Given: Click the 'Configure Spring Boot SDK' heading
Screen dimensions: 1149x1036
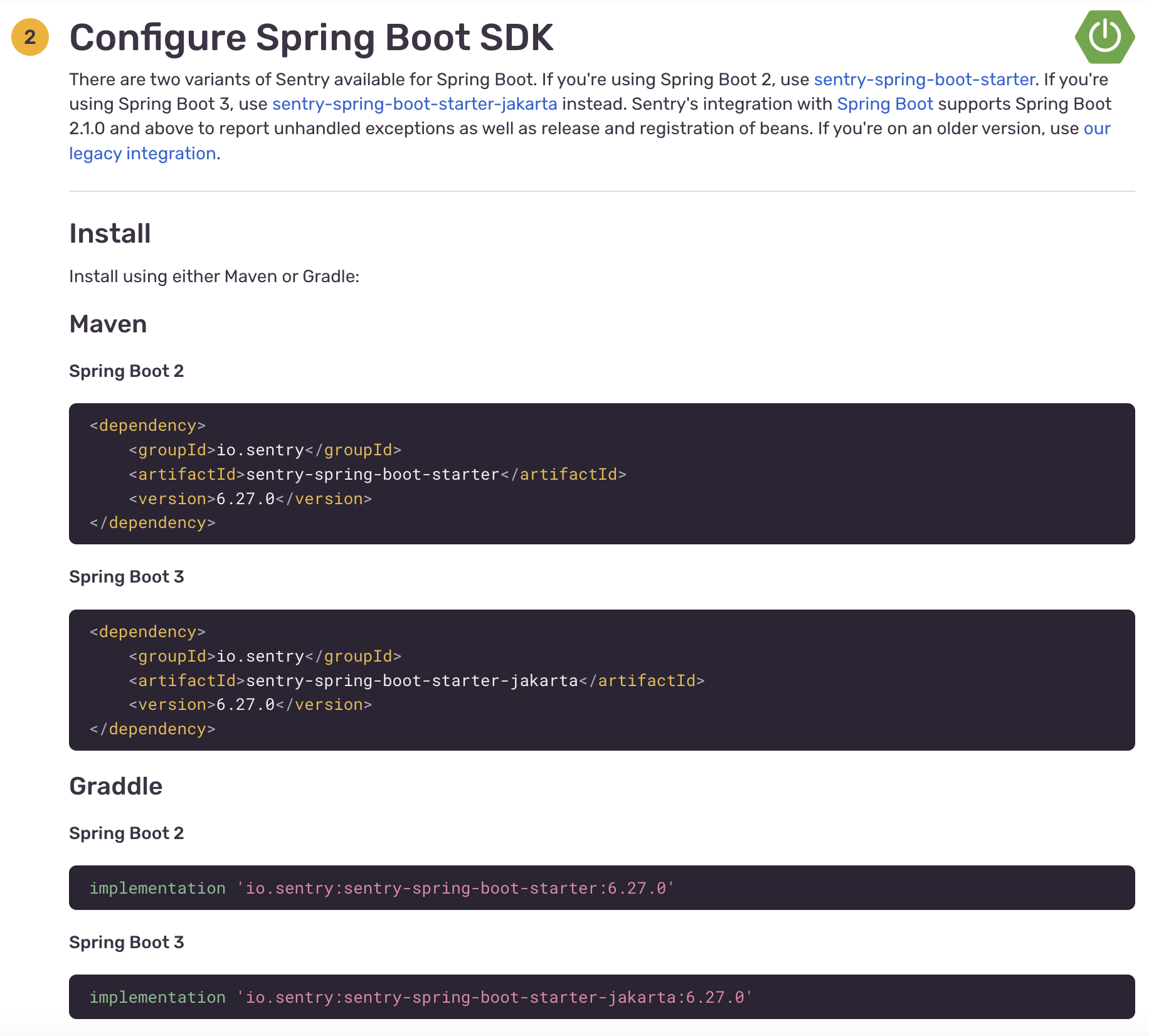Looking at the screenshot, I should [x=311, y=38].
